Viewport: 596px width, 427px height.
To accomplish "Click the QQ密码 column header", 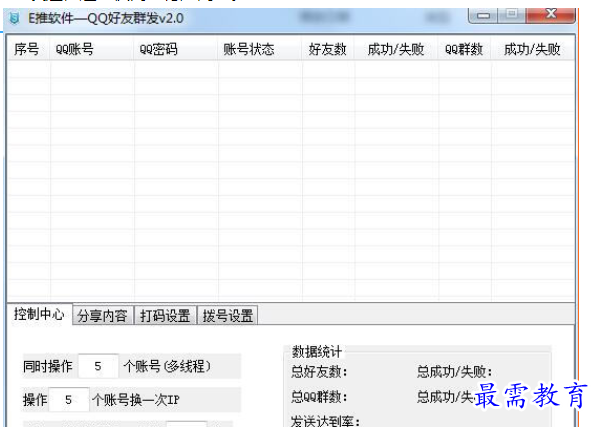I will [x=176, y=49].
